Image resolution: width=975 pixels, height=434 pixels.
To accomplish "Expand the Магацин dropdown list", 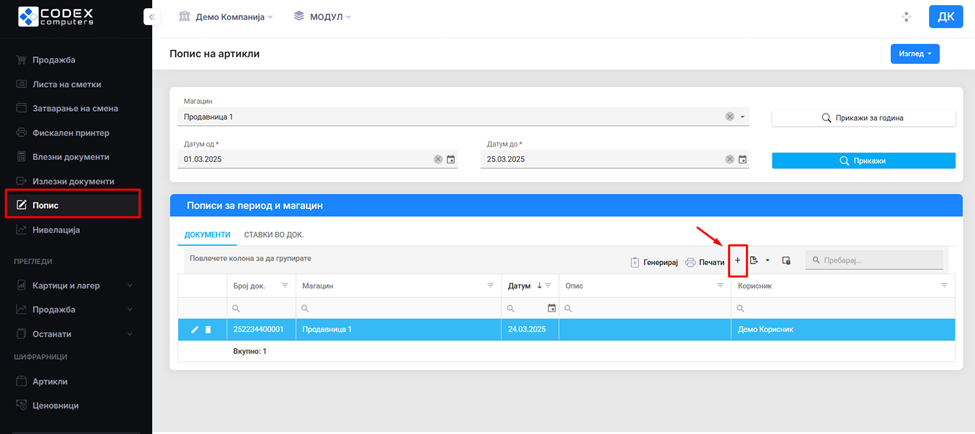I will (743, 117).
